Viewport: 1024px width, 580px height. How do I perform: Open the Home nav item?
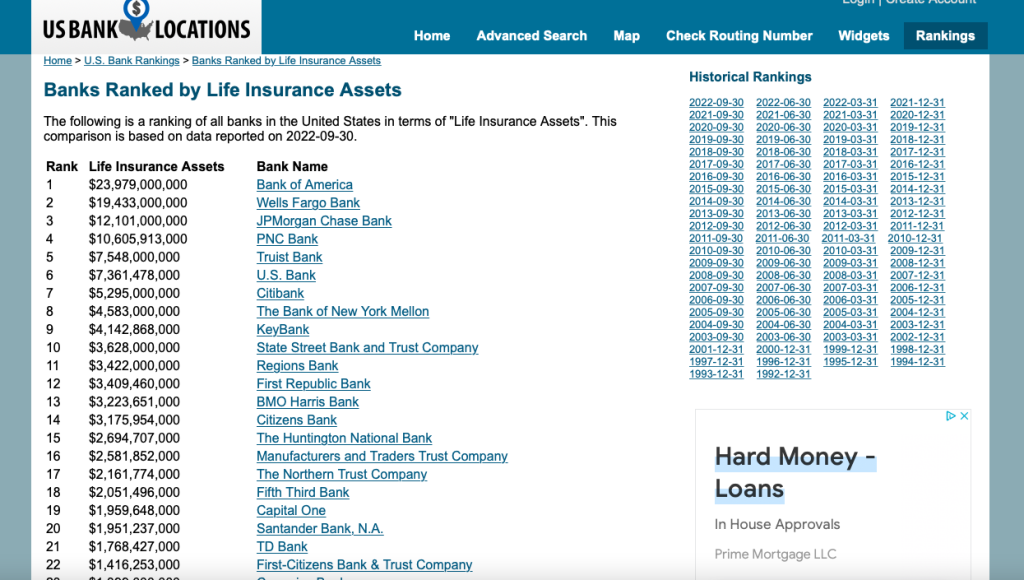click(432, 36)
